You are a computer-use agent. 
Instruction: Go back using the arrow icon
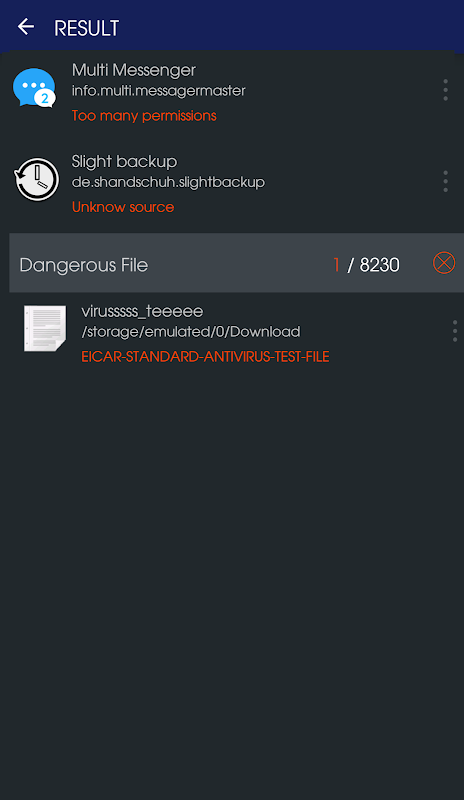[26, 27]
